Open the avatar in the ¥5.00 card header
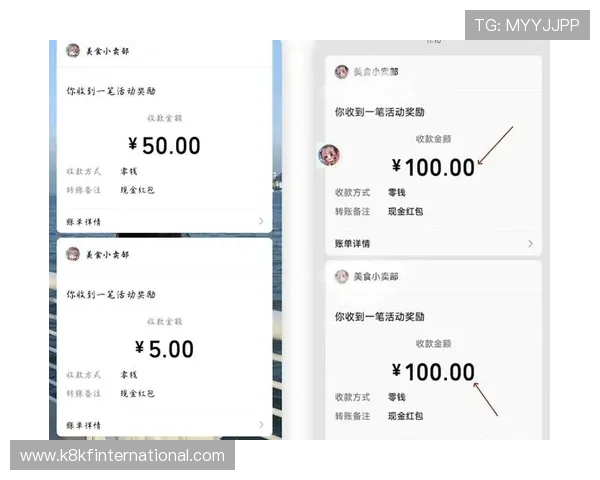This screenshot has width=600, height=480. pyautogui.click(x=73, y=254)
